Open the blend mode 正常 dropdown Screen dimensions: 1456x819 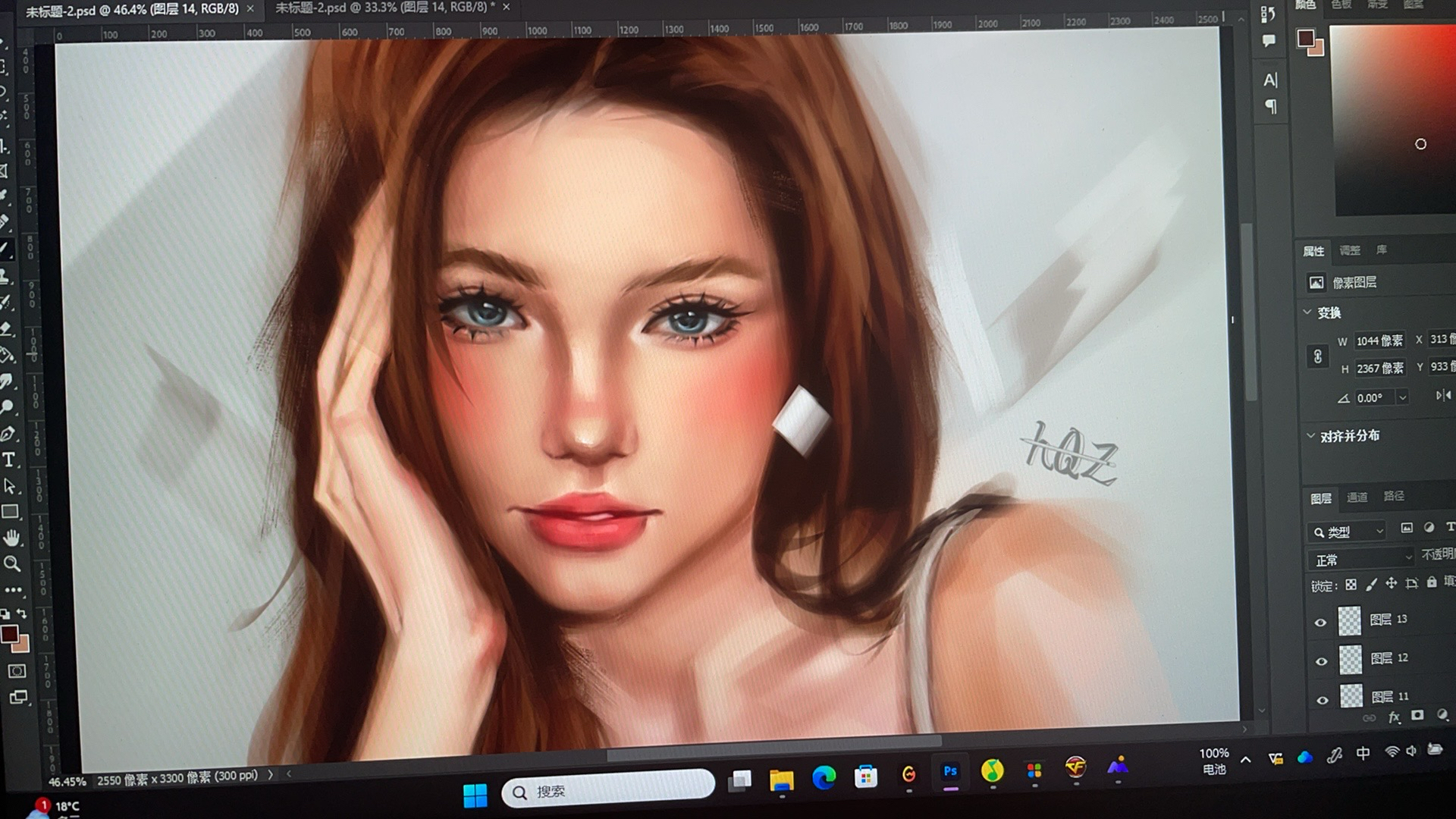pos(1360,560)
